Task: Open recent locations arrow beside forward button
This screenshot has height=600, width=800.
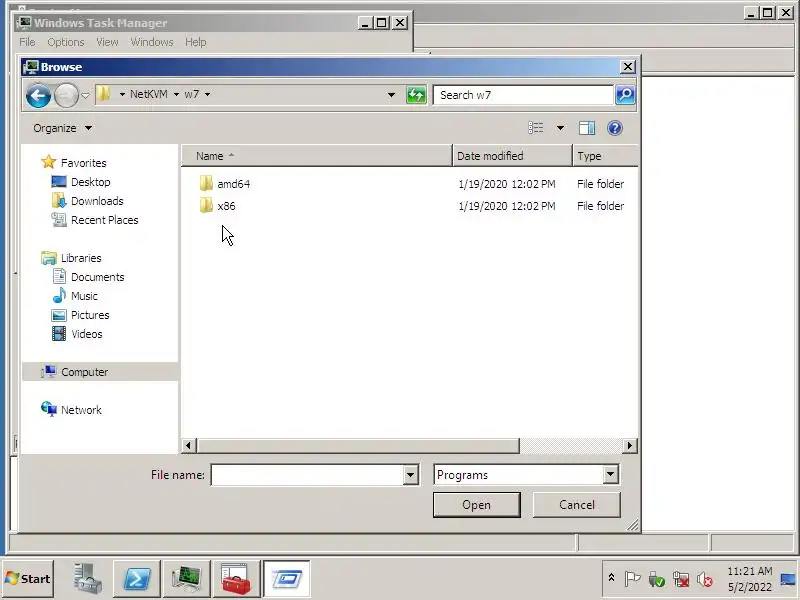Action: (x=85, y=95)
